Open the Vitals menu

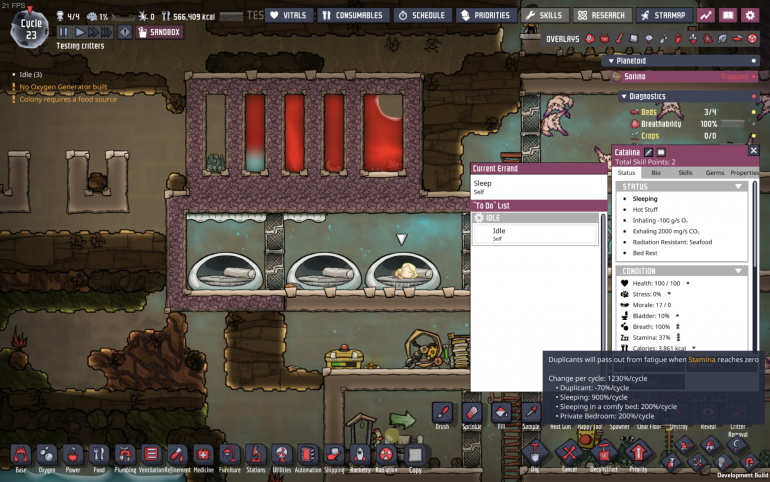289,15
